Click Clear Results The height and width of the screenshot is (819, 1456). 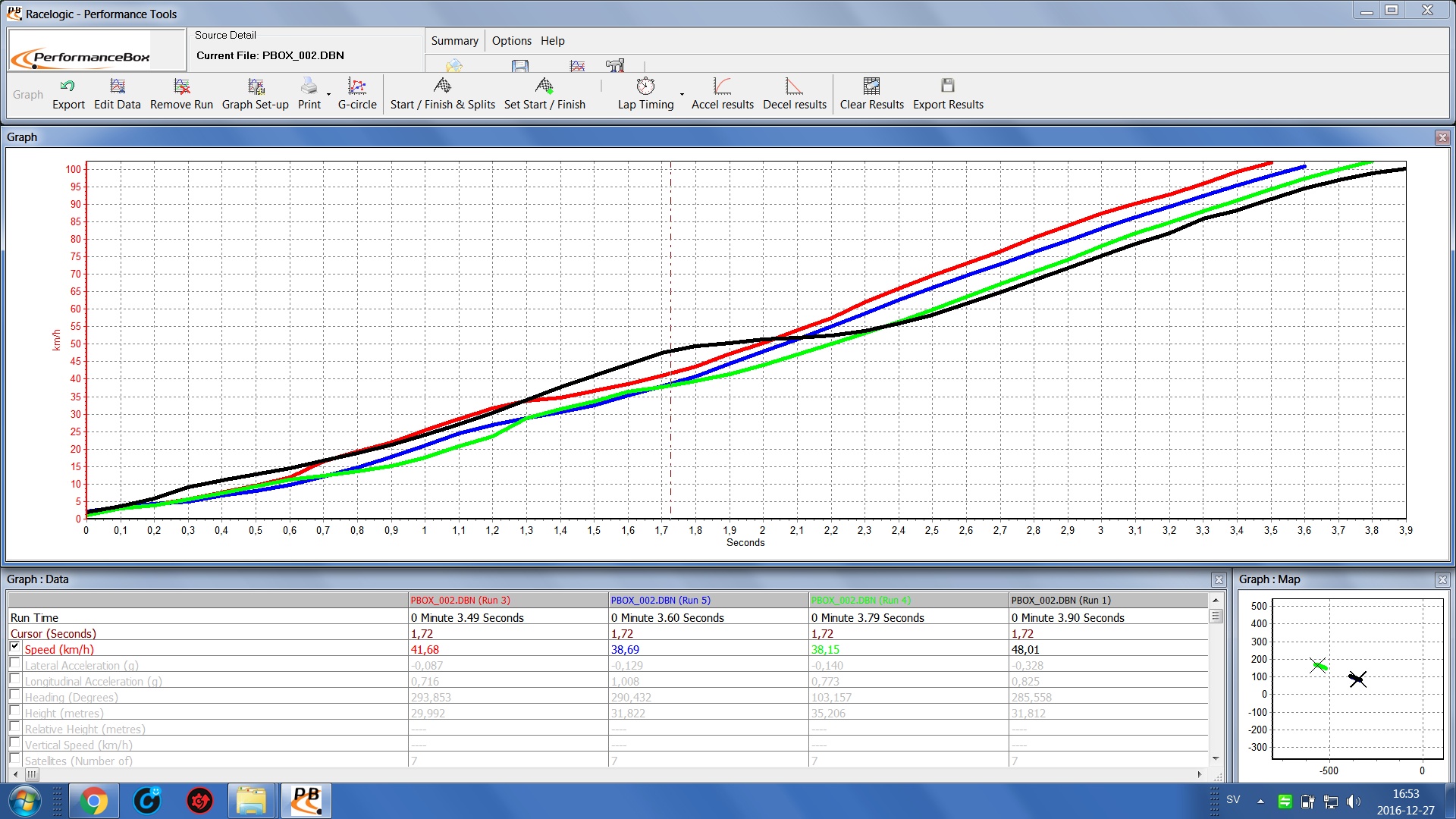tap(871, 94)
